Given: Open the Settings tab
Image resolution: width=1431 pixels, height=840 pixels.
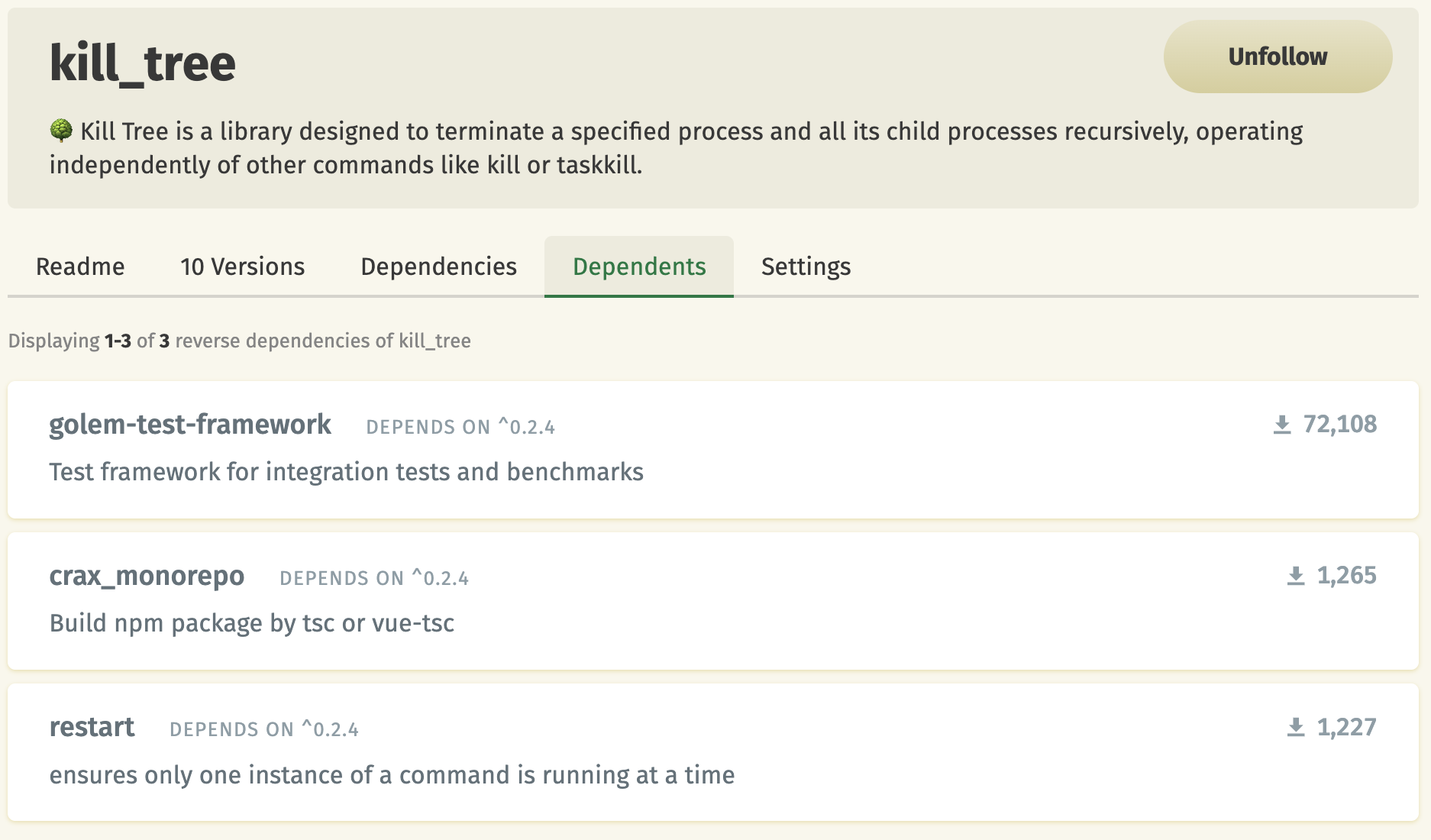Looking at the screenshot, I should point(806,267).
